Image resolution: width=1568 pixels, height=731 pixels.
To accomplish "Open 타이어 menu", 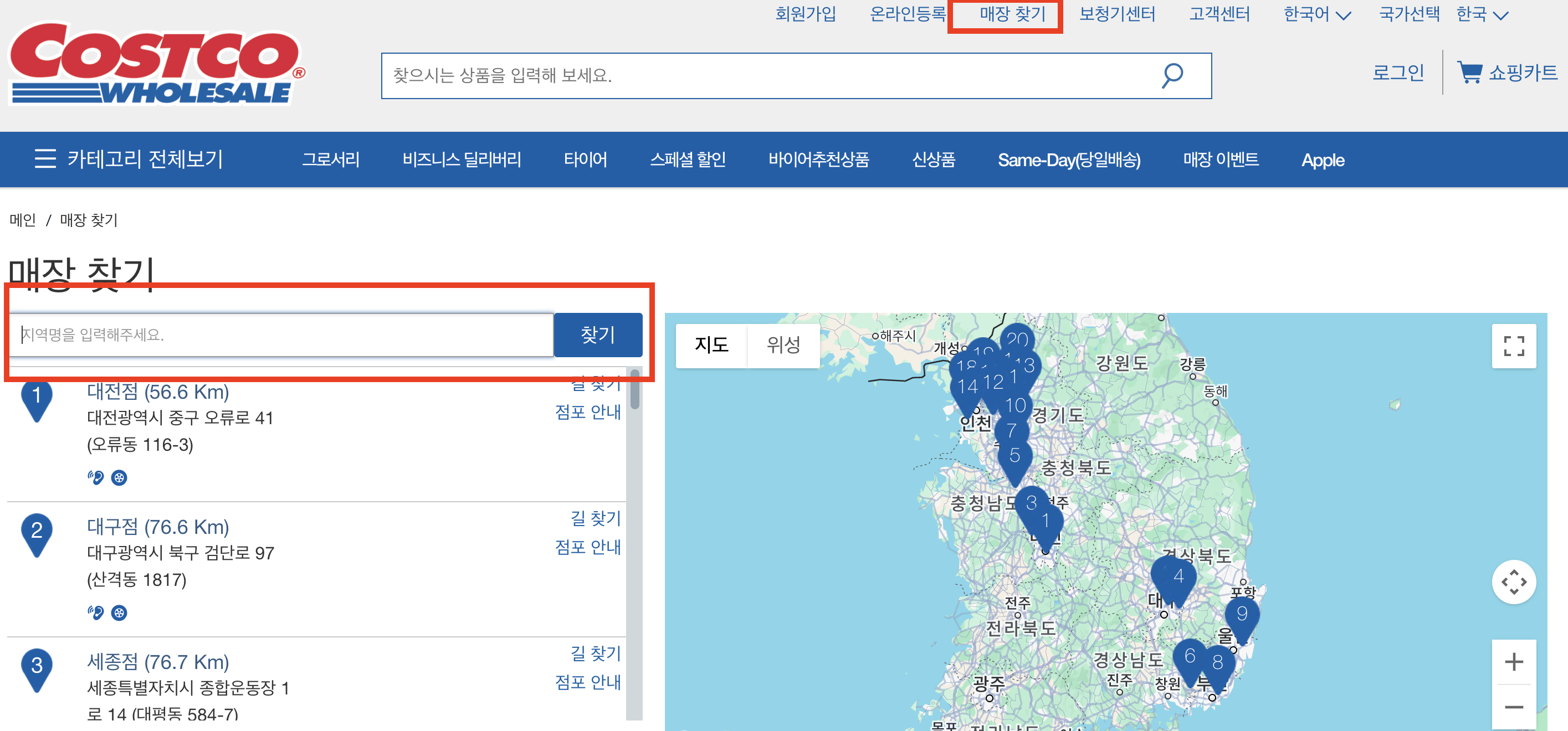I will coord(585,159).
